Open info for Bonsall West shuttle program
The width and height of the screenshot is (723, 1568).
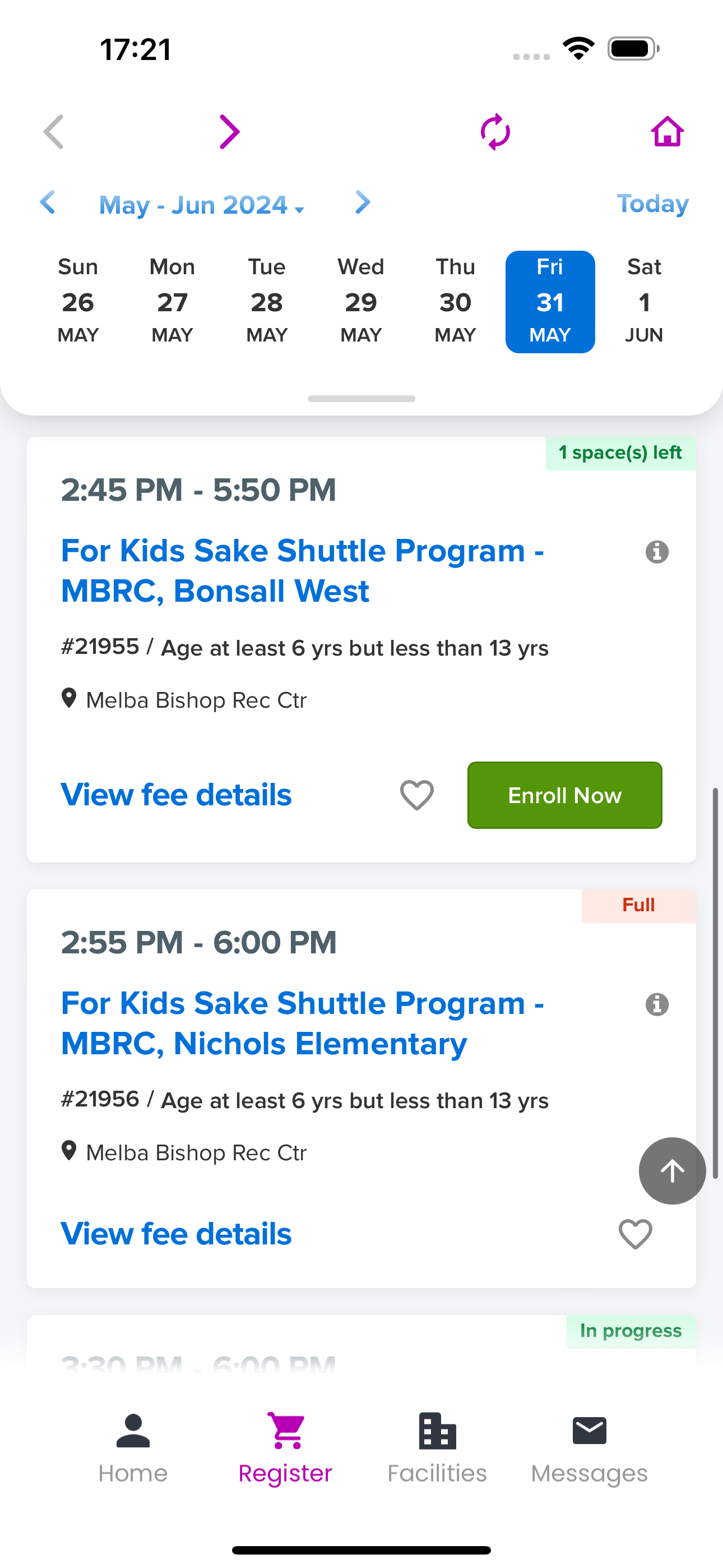coord(657,551)
